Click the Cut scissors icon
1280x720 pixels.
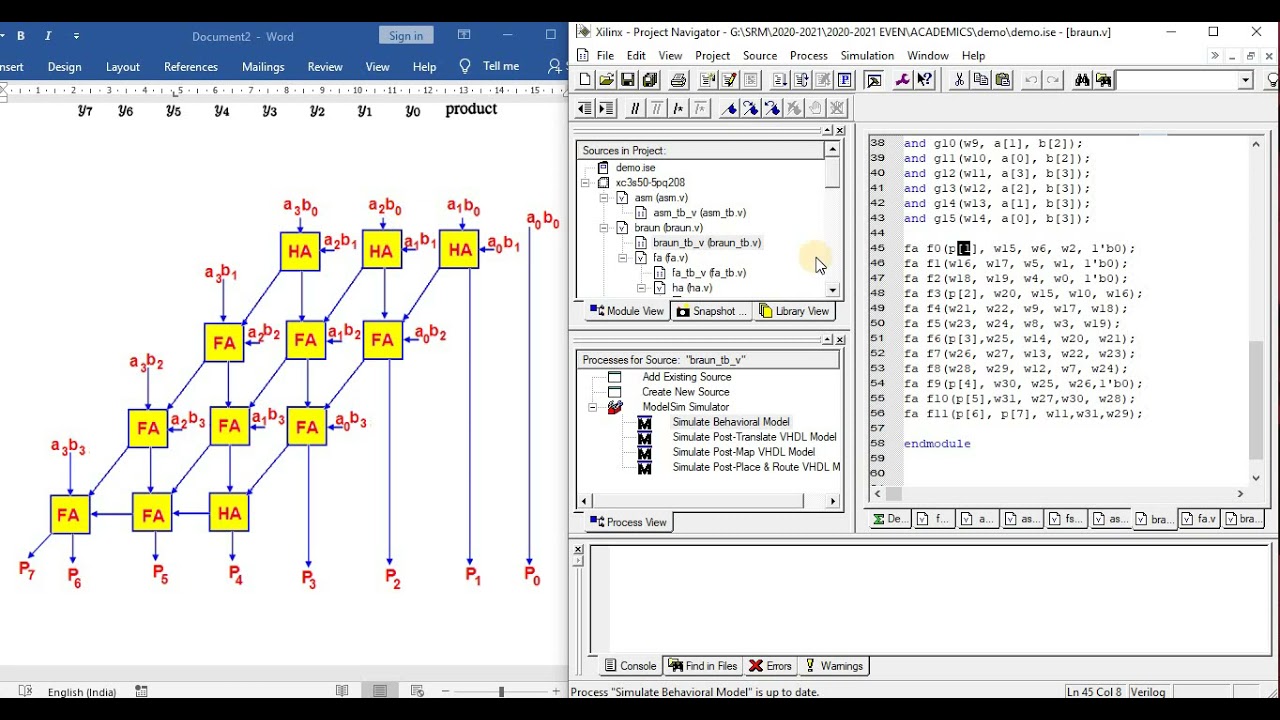click(x=959, y=80)
